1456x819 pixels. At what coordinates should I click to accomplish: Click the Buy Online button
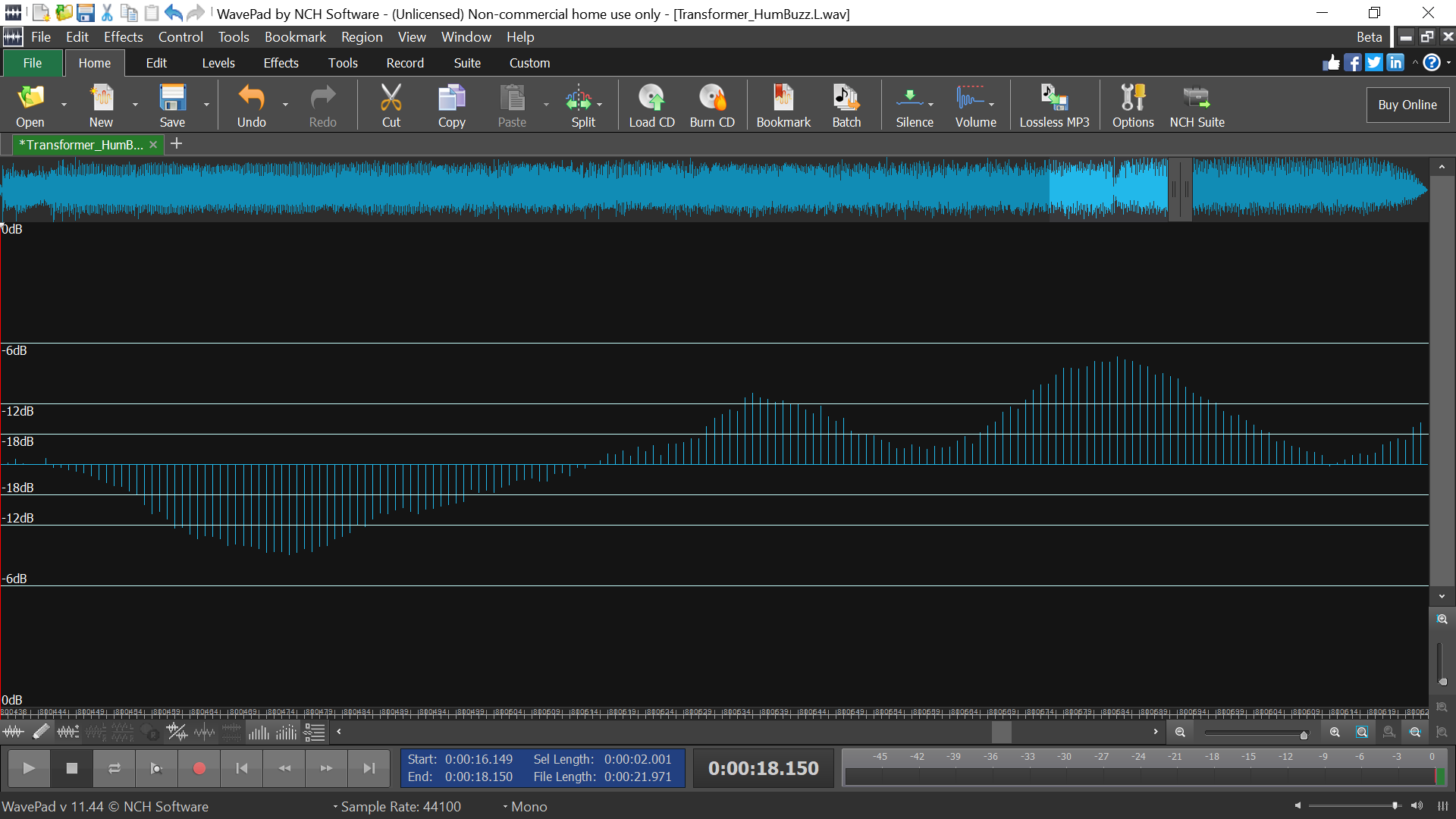pos(1407,105)
